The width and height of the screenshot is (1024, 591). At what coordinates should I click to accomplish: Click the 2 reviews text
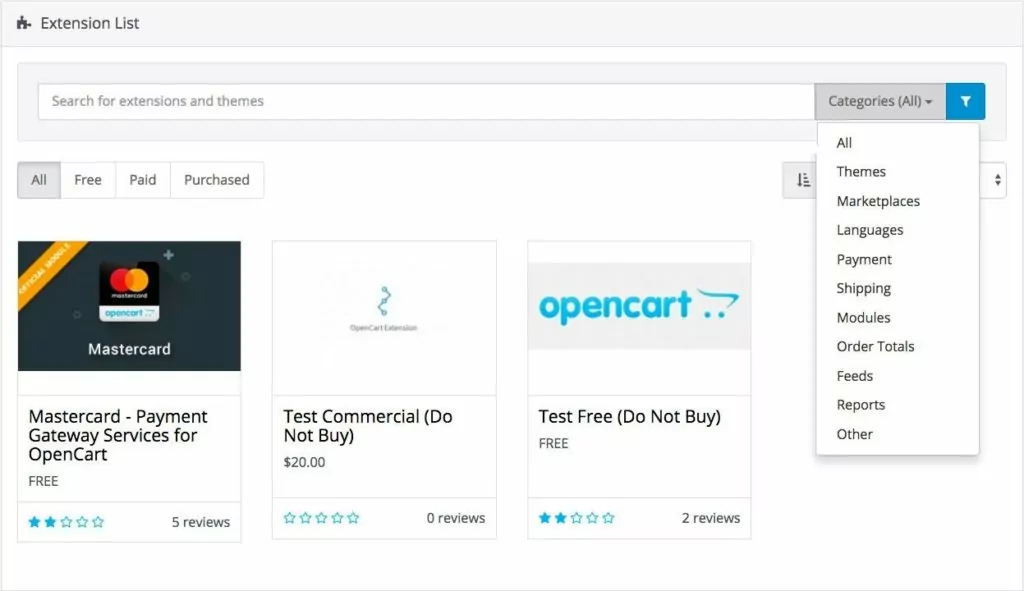(711, 518)
